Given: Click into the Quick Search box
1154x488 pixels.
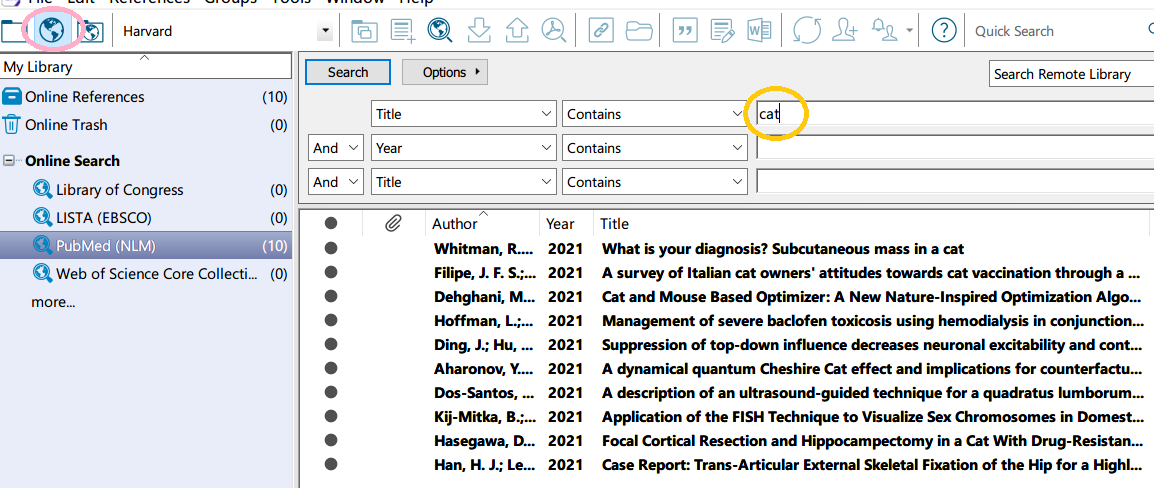Looking at the screenshot, I should click(1060, 31).
